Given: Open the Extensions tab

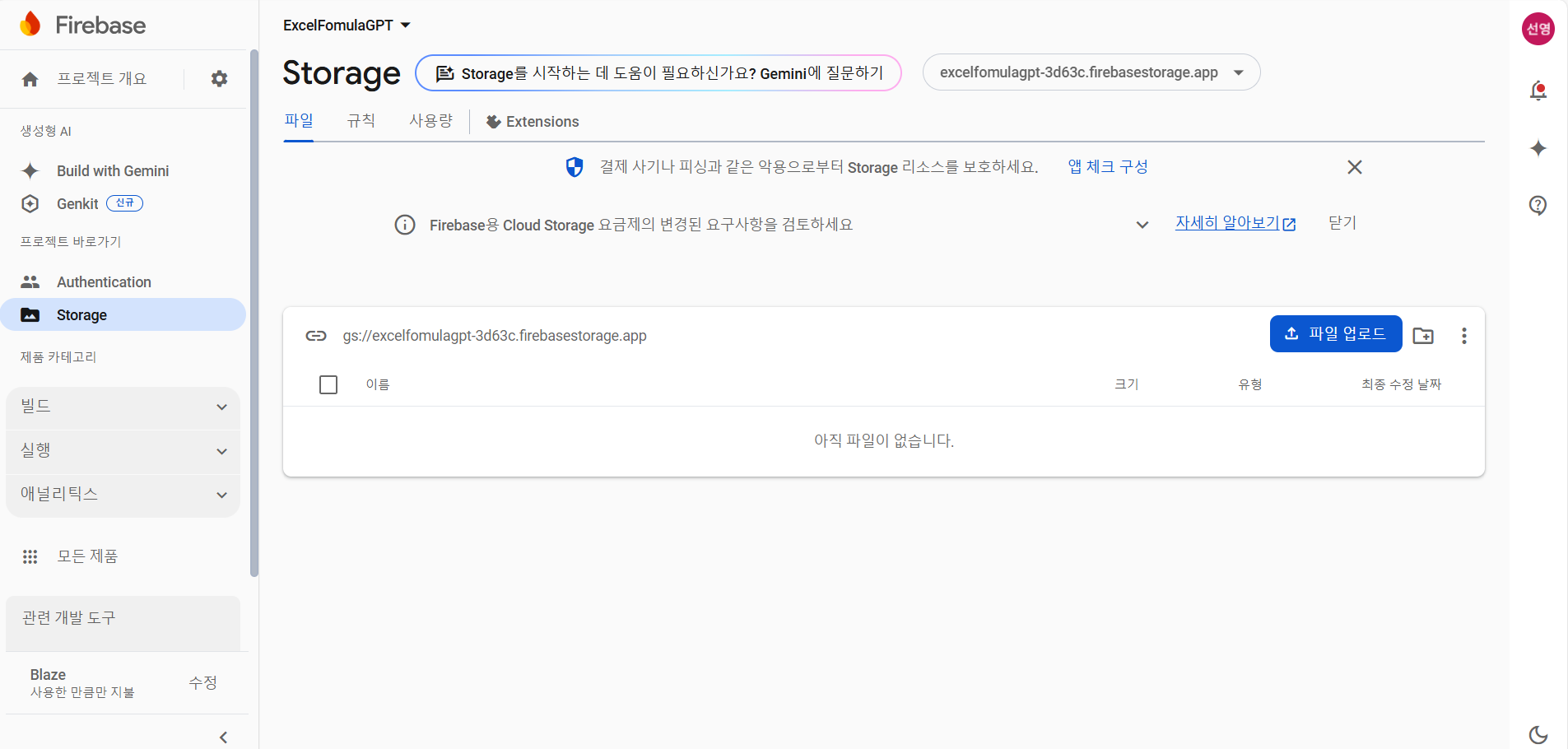Looking at the screenshot, I should tap(533, 122).
